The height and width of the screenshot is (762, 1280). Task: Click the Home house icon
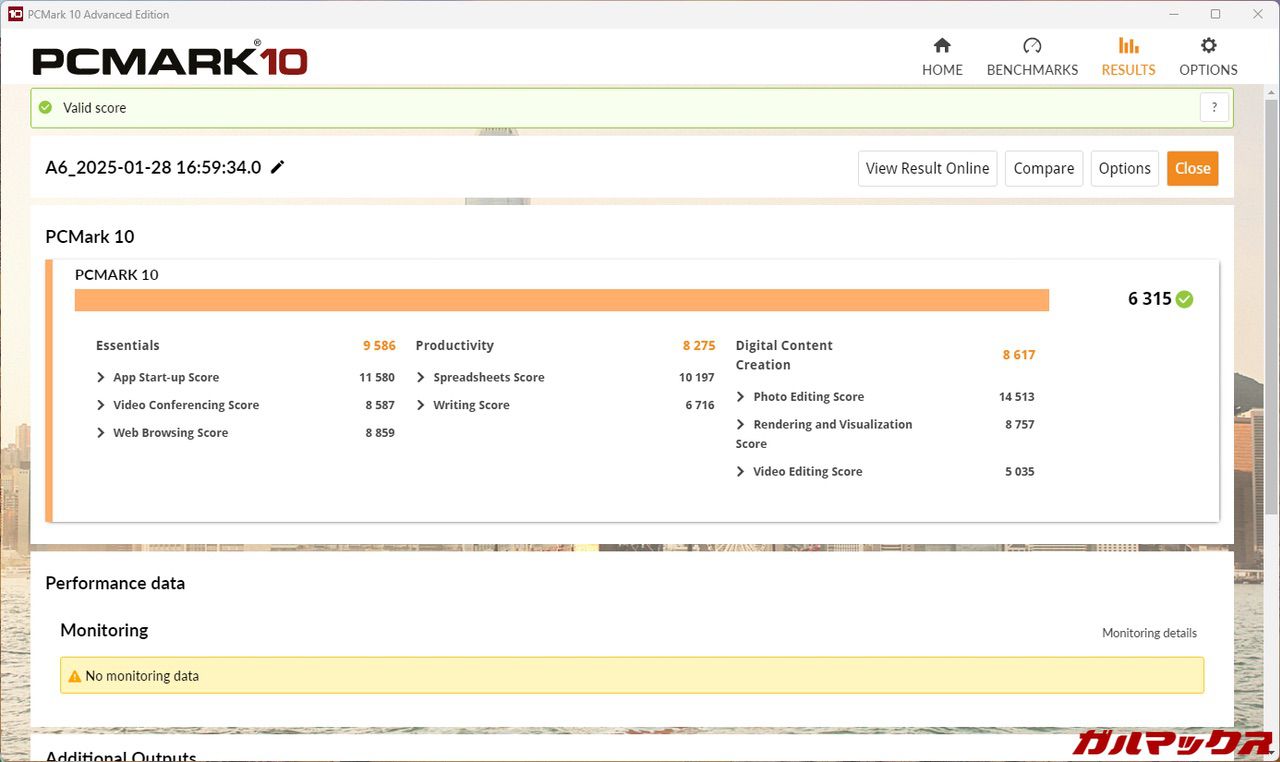942,46
